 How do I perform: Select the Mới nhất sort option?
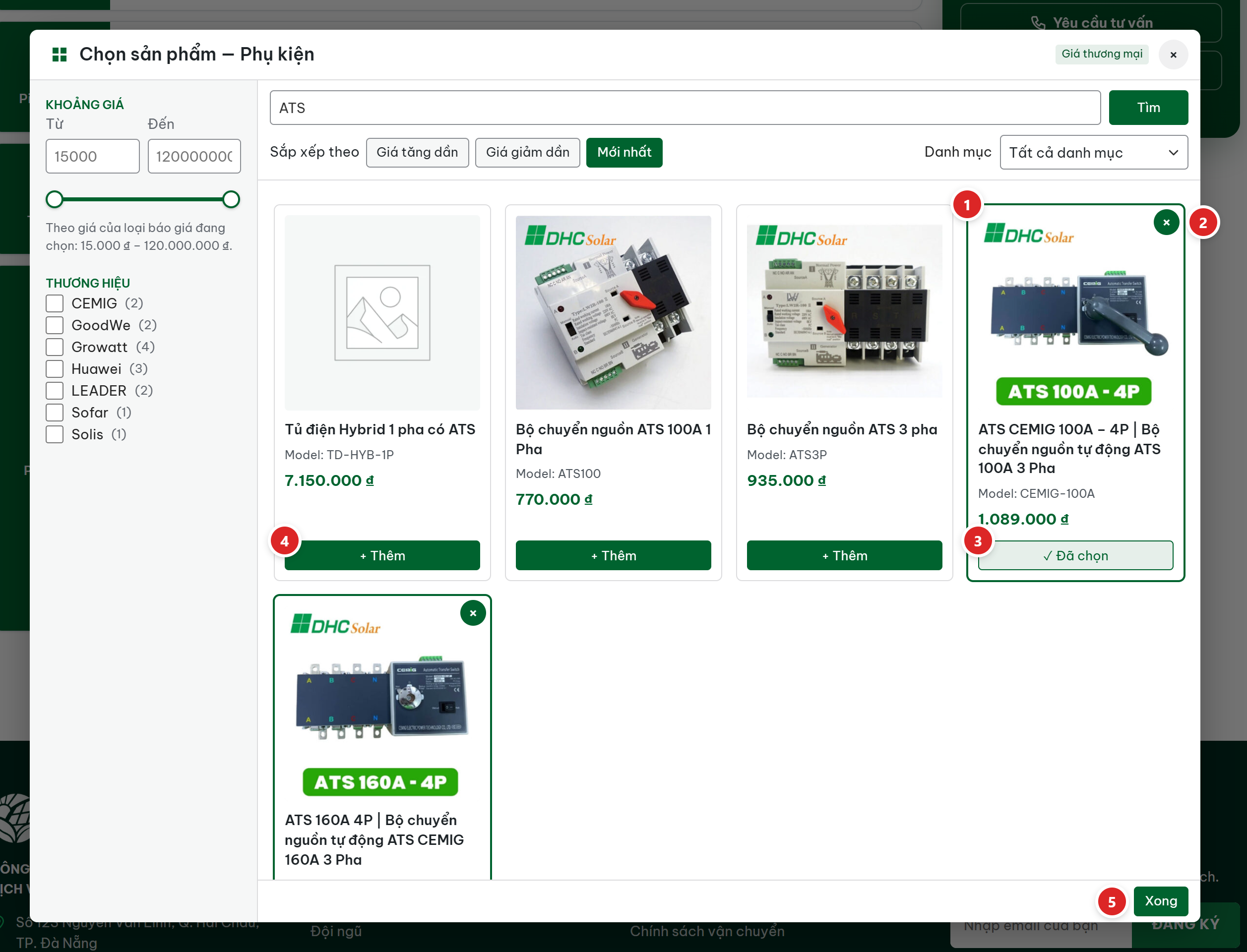coord(624,152)
